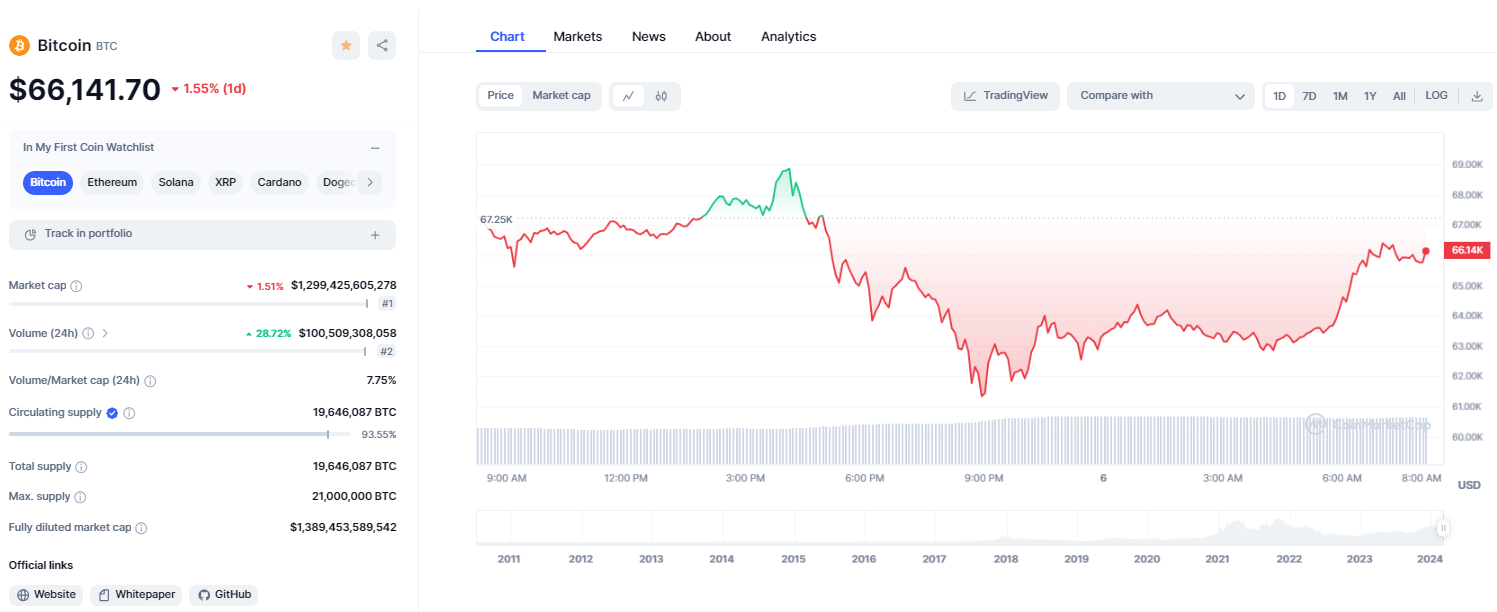Select the Market cap toggle

(561, 96)
